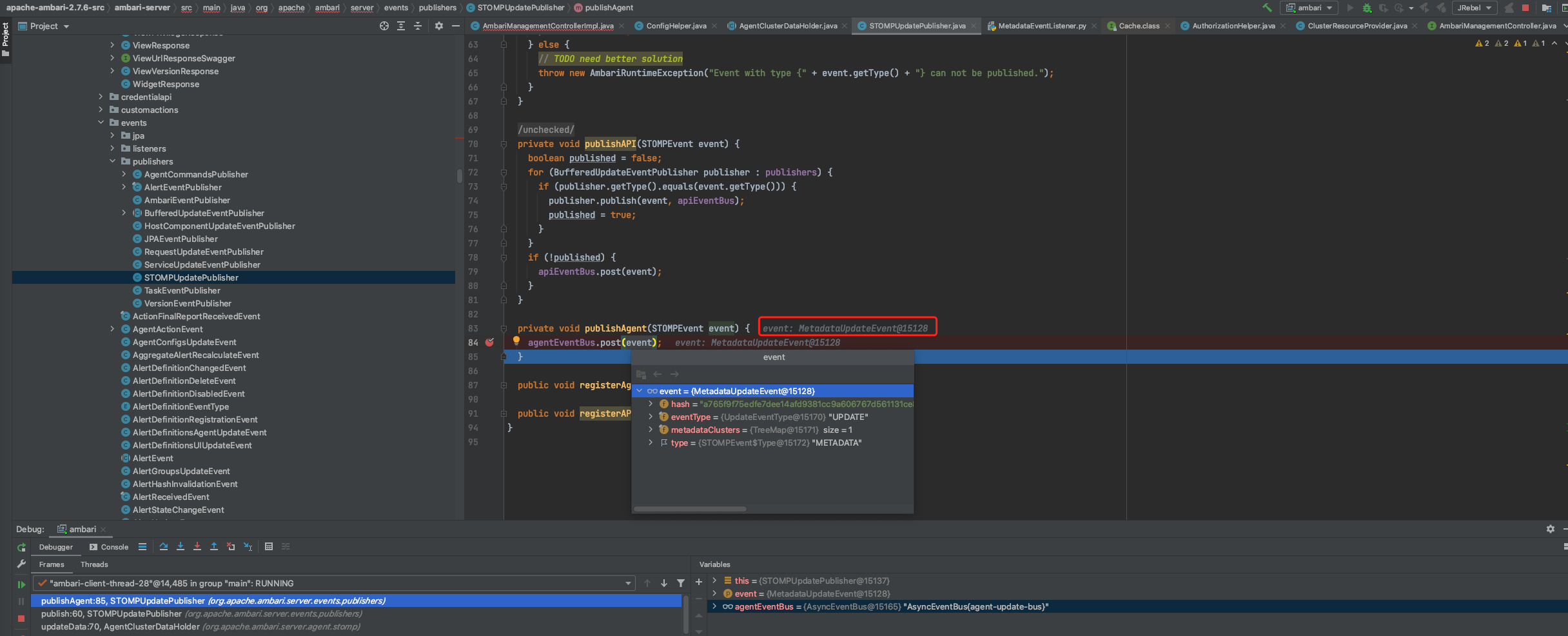1568x636 pixels.
Task: Switch to Cache.class tab
Action: tap(1139, 26)
